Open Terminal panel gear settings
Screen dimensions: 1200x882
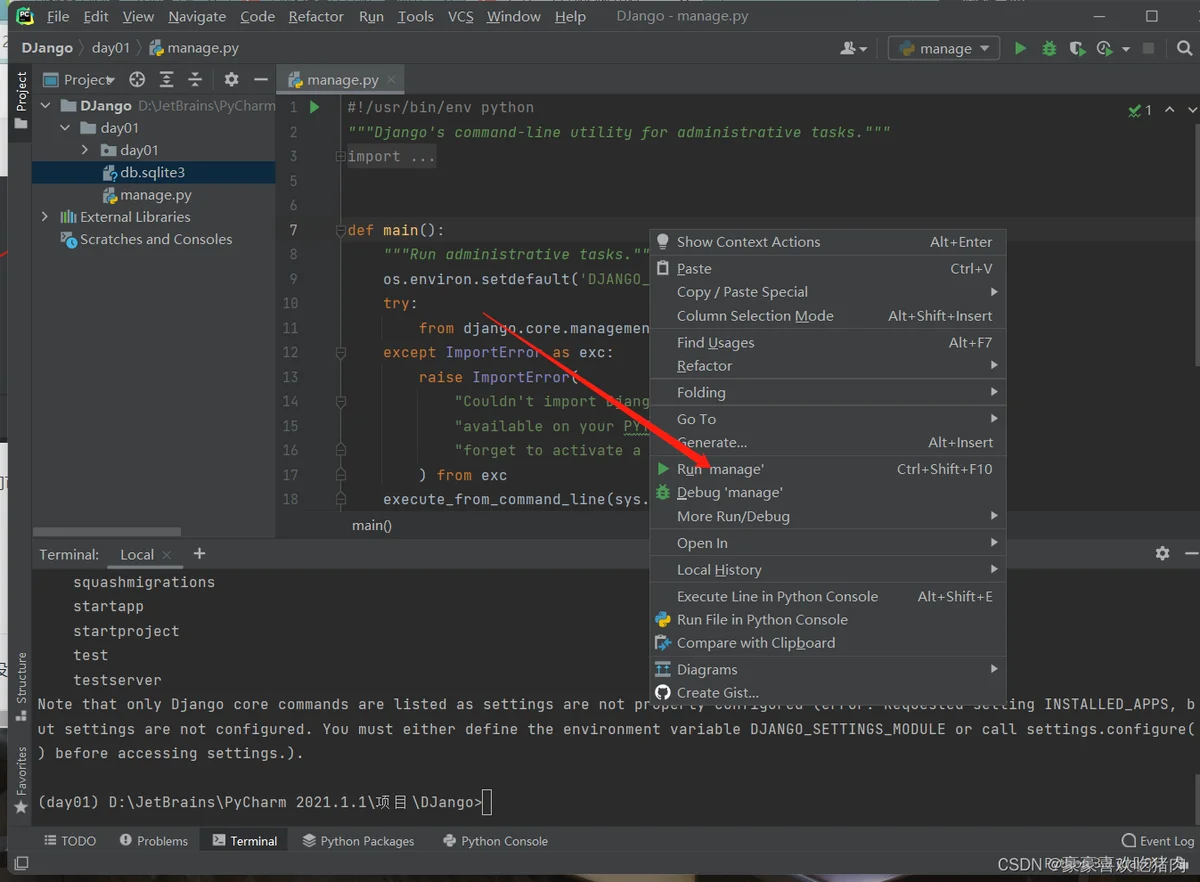[x=1162, y=553]
